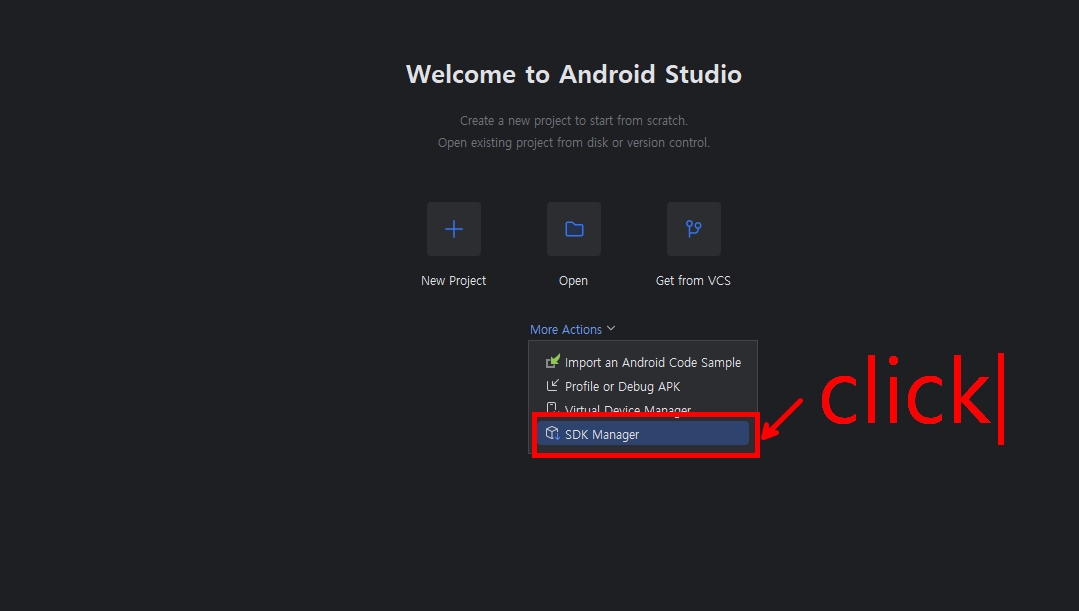This screenshot has height=611, width=1079.
Task: Click the 'Create a new project' description text
Action: point(574,120)
